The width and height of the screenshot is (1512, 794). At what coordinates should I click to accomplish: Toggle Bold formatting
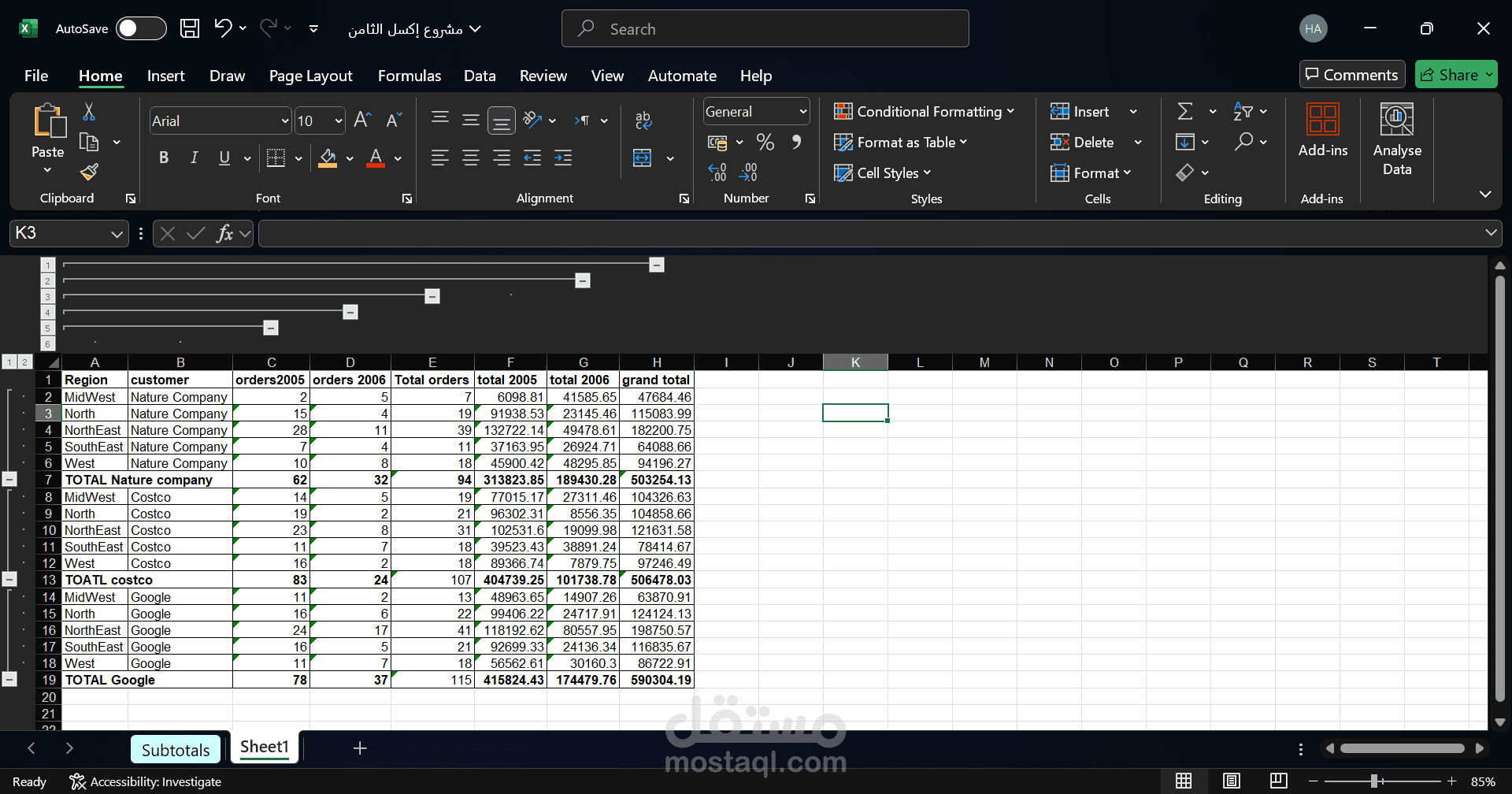pos(164,158)
